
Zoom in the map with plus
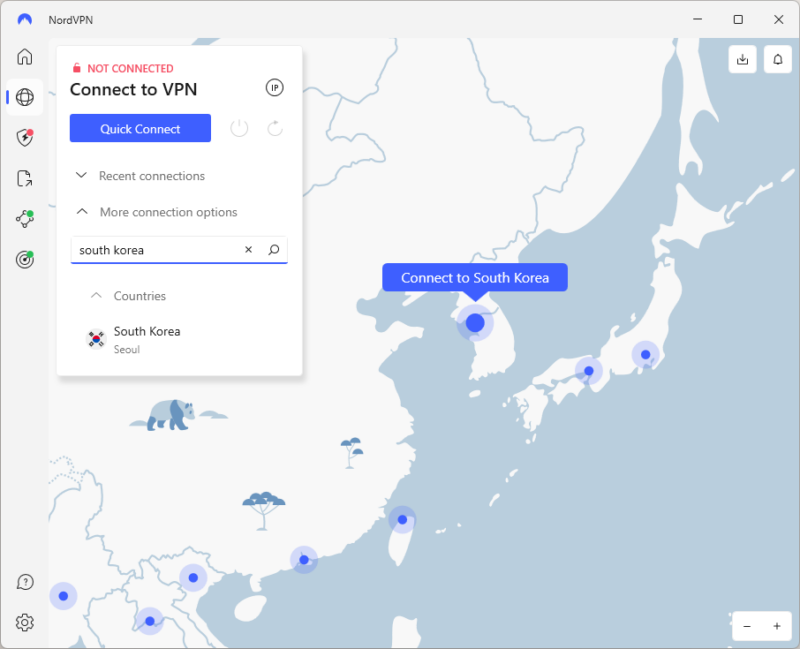point(777,626)
